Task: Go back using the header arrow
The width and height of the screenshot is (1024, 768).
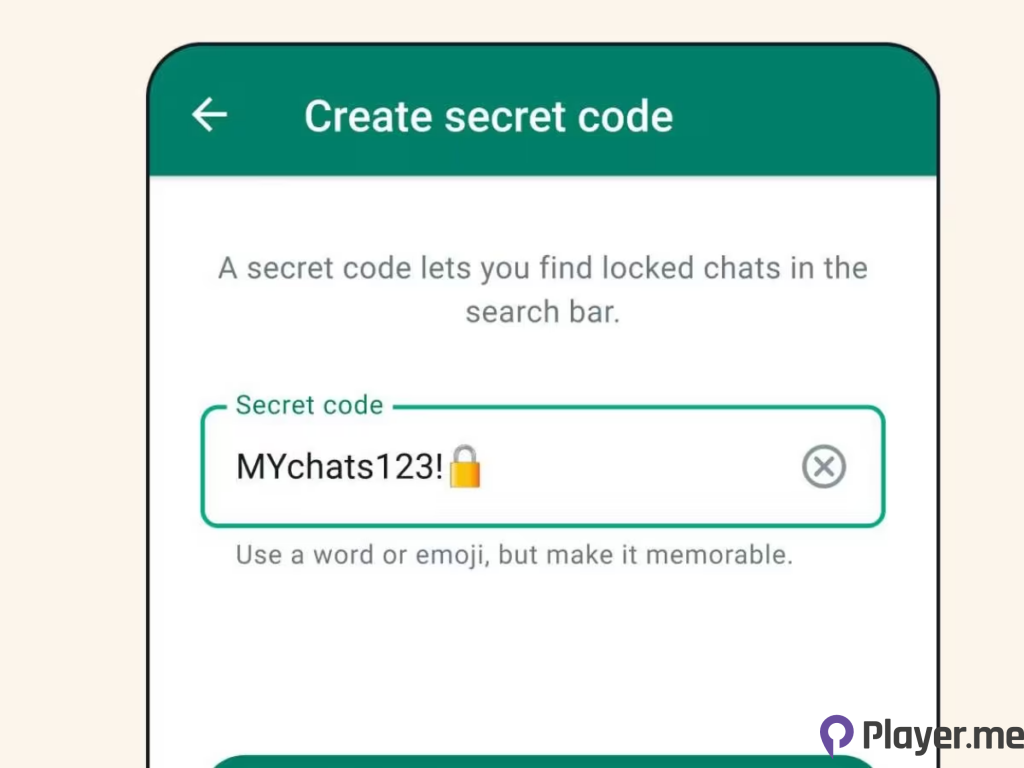Action: pyautogui.click(x=209, y=115)
